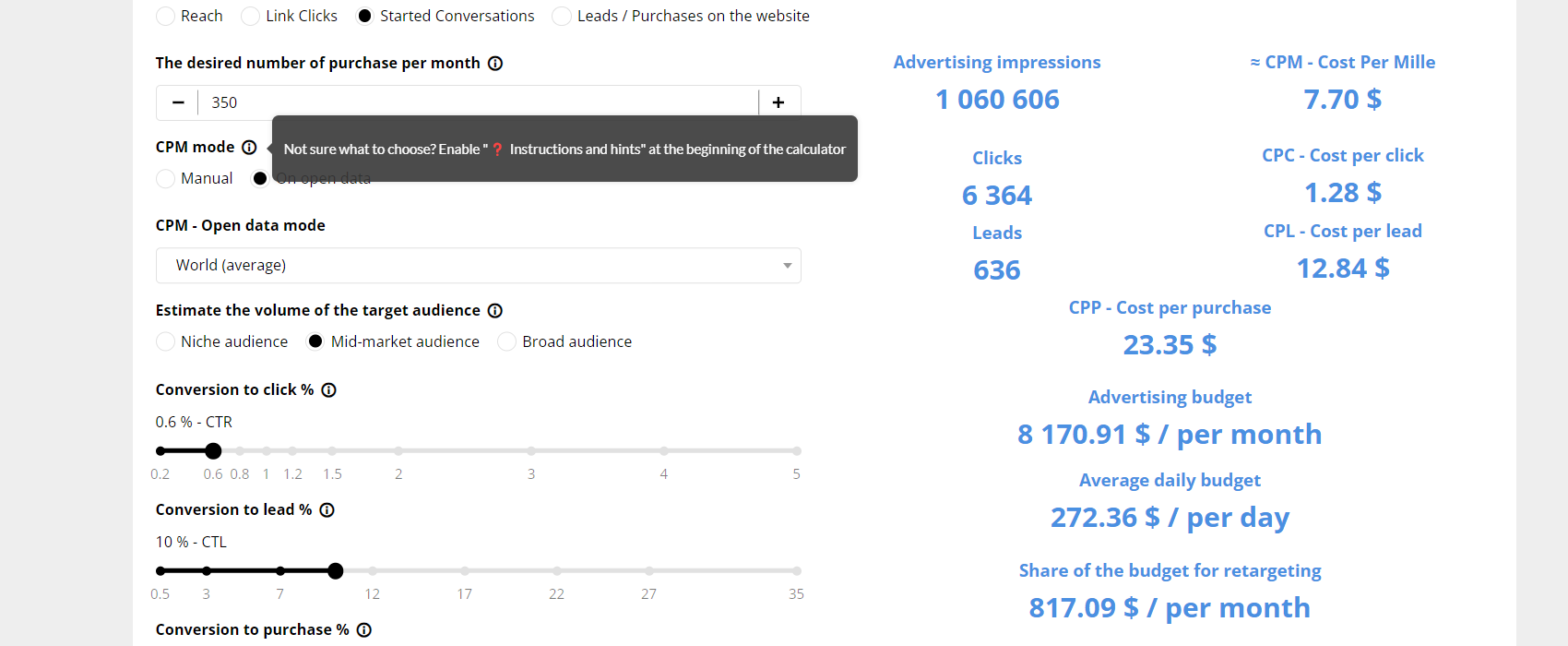Click info icon beside desired purchases per month
This screenshot has width=1568, height=646.
[x=495, y=64]
